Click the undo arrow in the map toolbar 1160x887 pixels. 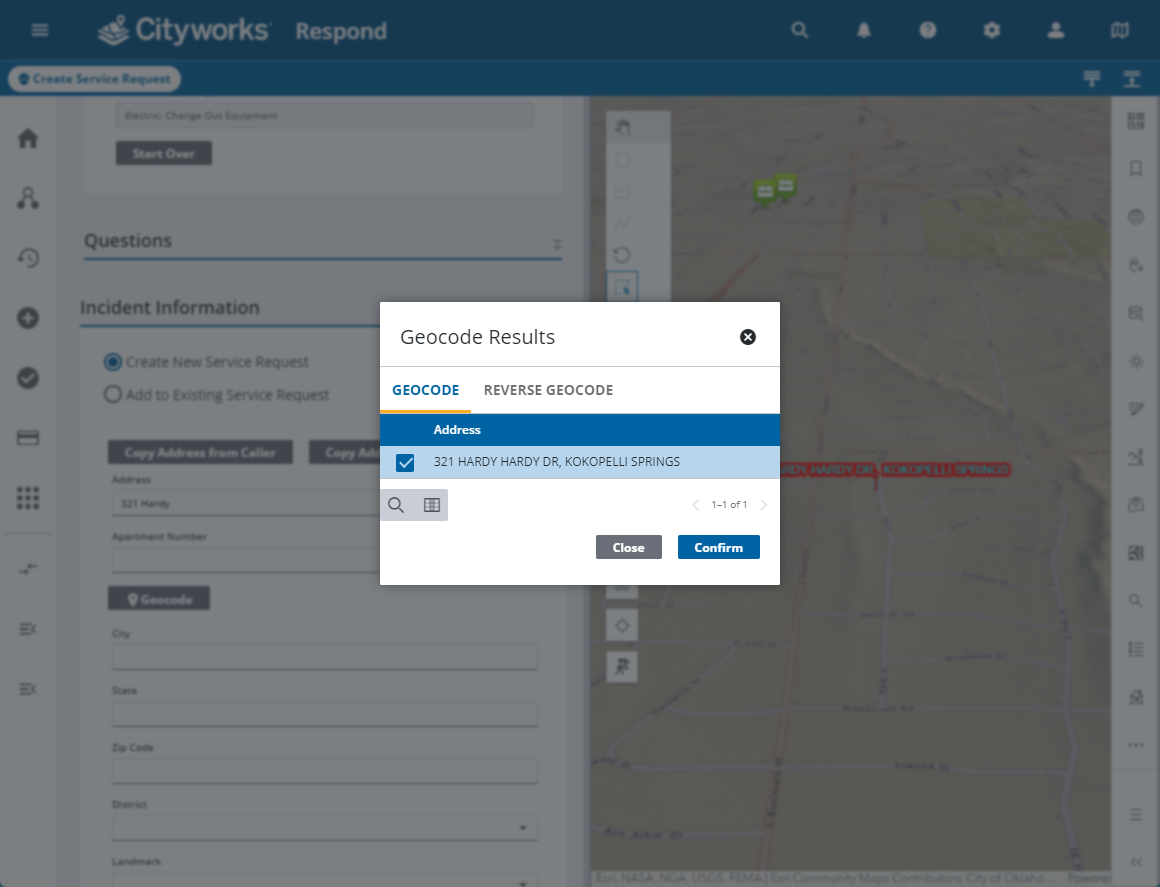tap(622, 254)
